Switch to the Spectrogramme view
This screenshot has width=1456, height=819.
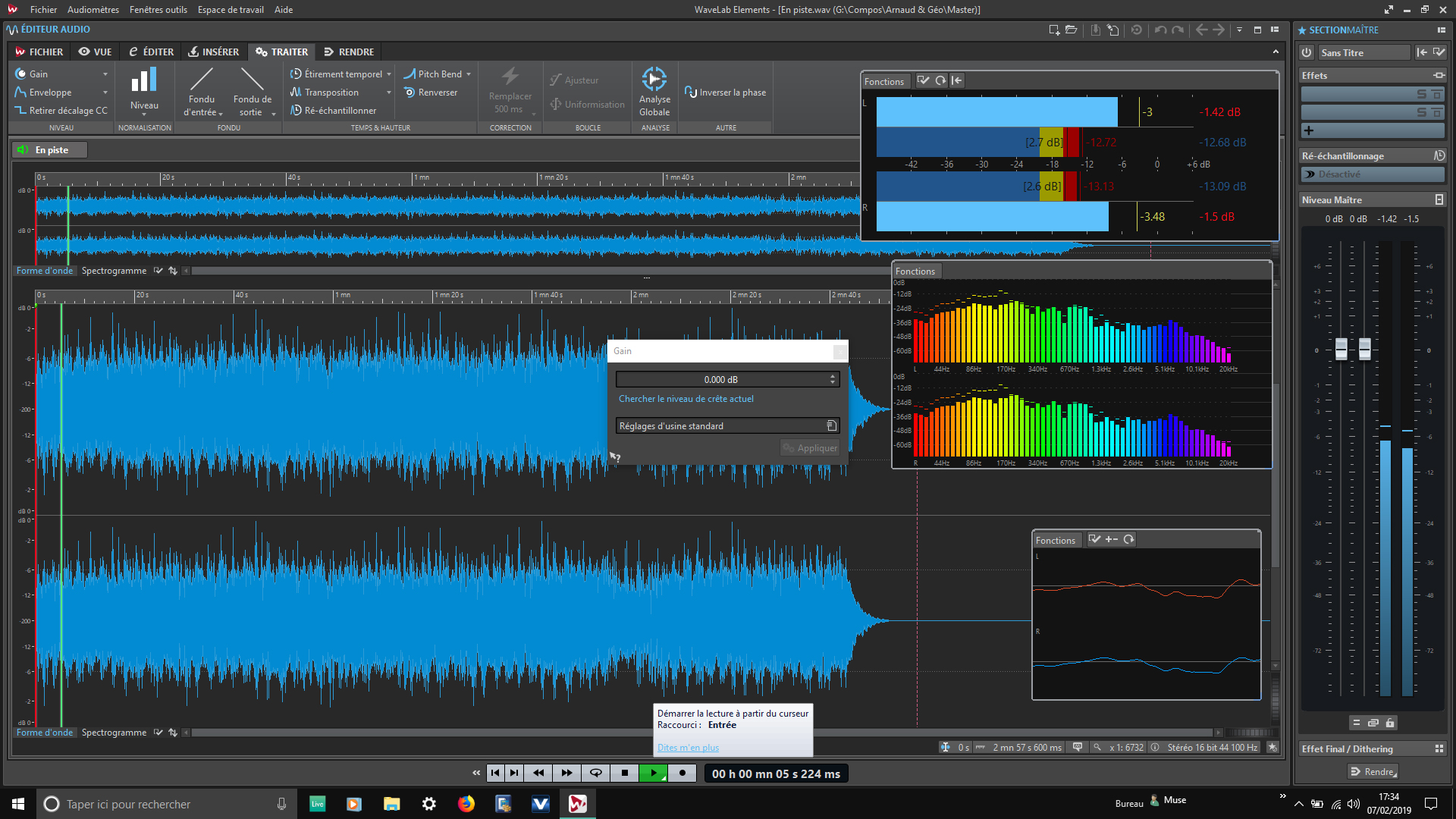coord(114,732)
